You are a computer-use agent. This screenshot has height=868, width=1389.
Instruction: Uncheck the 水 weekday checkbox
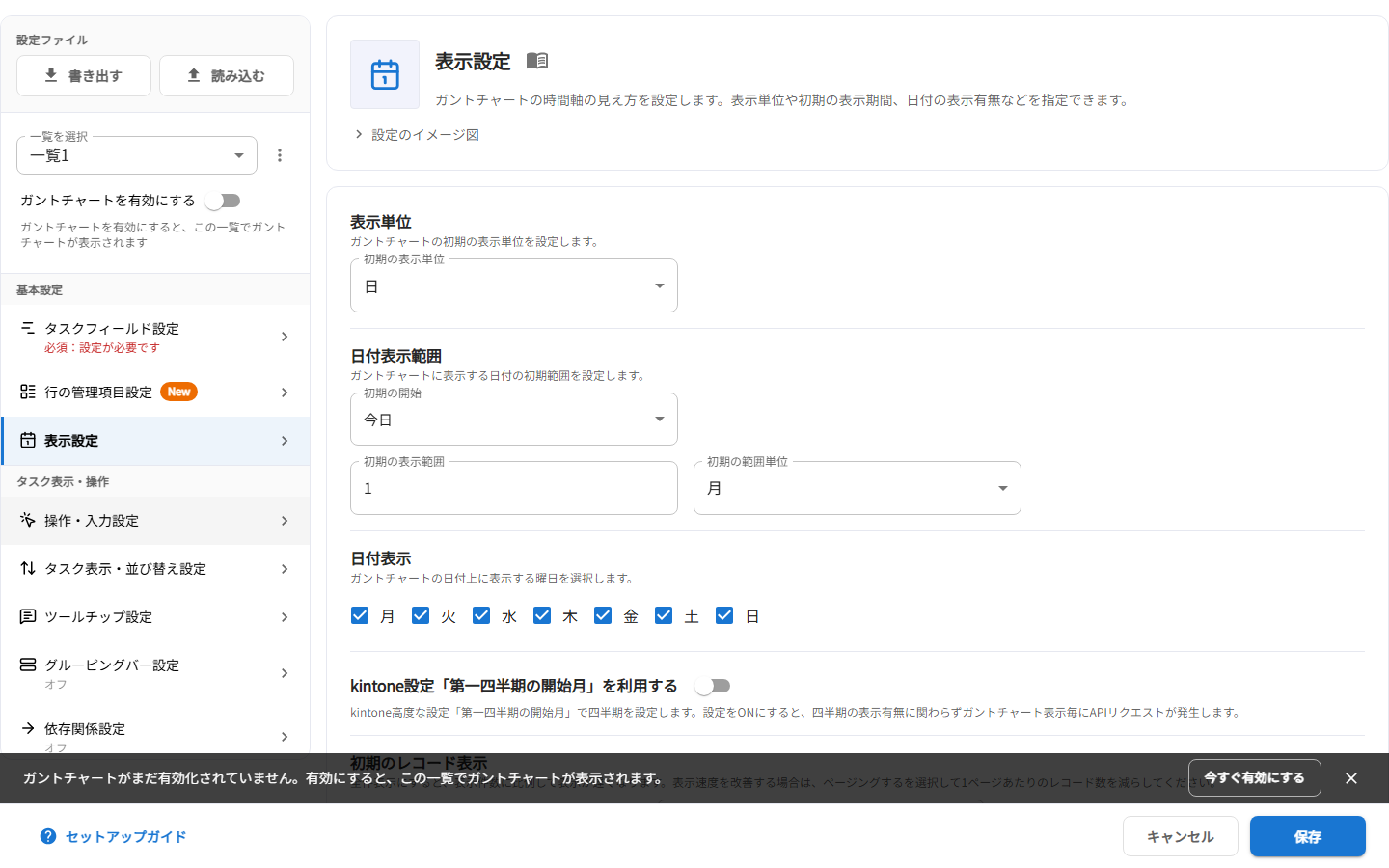[x=481, y=615]
